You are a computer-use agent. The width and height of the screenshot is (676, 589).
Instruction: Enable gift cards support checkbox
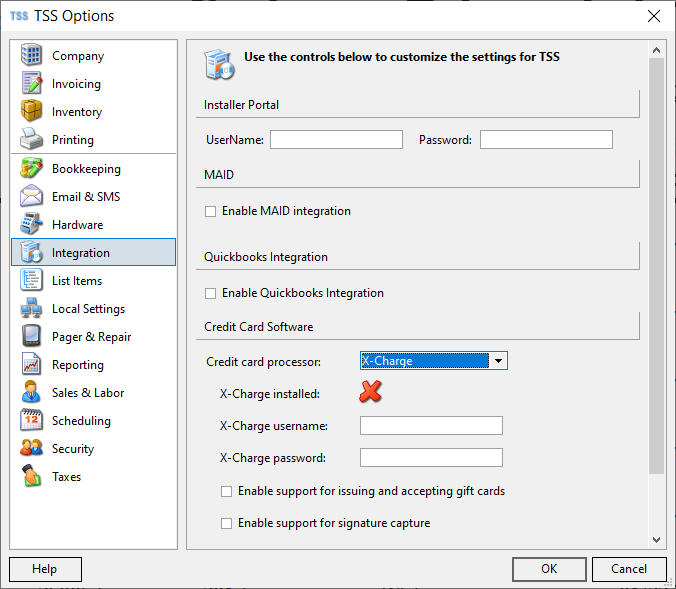(x=226, y=491)
